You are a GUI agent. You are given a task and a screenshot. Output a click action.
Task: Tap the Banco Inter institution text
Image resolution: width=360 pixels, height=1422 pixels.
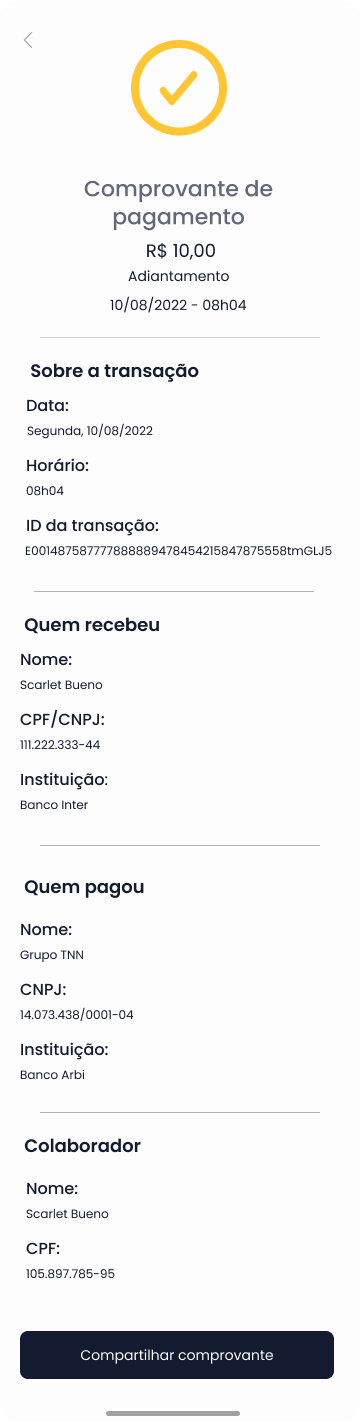[x=54, y=805]
